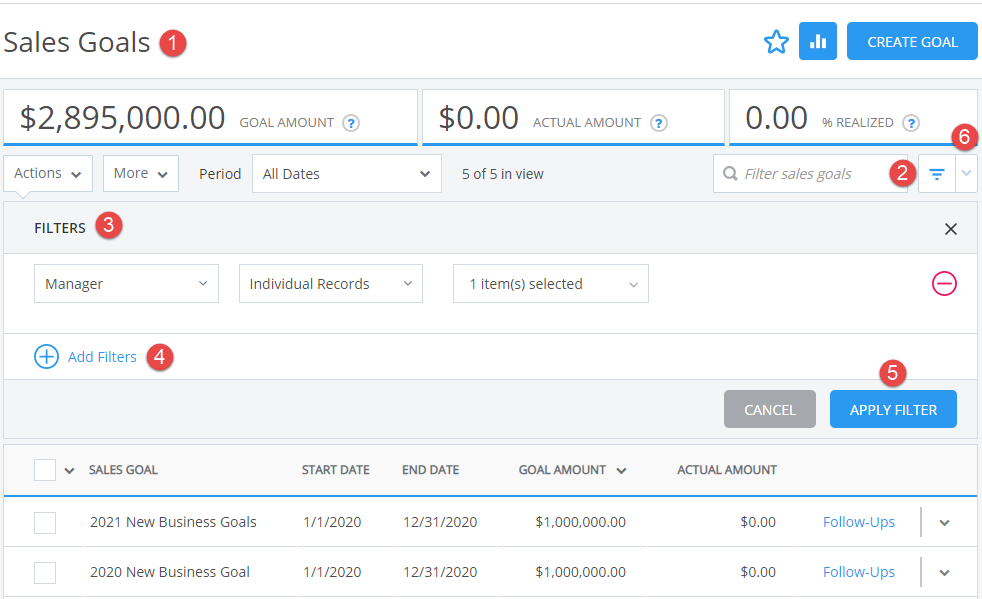The image size is (982, 599).
Task: Open Follow-Ups for 2021 New Business Goals
Action: point(859,522)
